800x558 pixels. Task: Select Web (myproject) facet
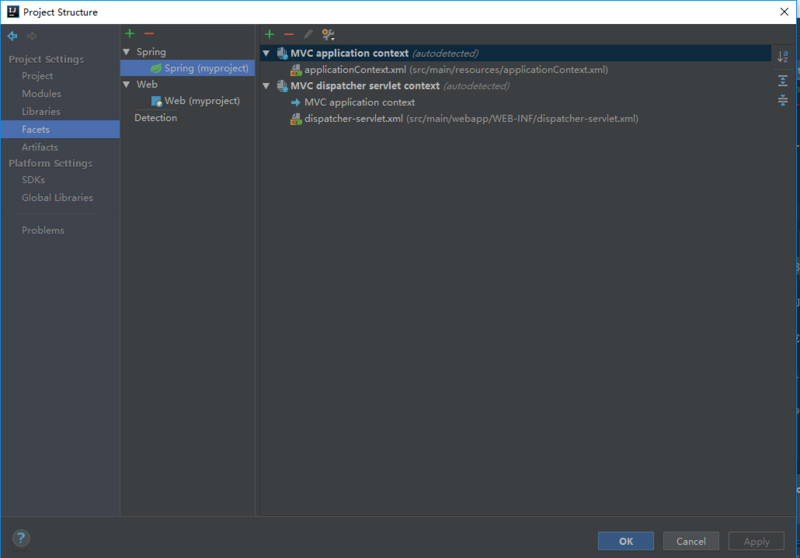pos(202,101)
